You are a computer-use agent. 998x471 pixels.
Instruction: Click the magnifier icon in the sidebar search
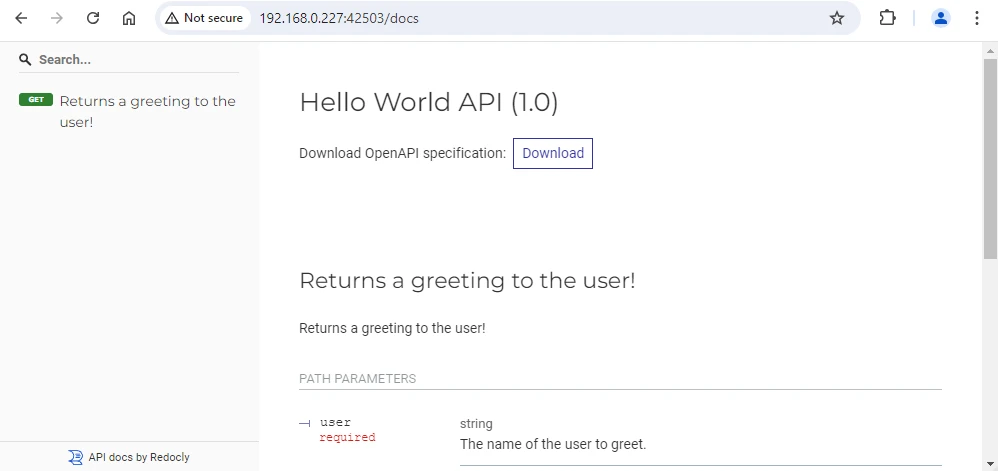26,60
